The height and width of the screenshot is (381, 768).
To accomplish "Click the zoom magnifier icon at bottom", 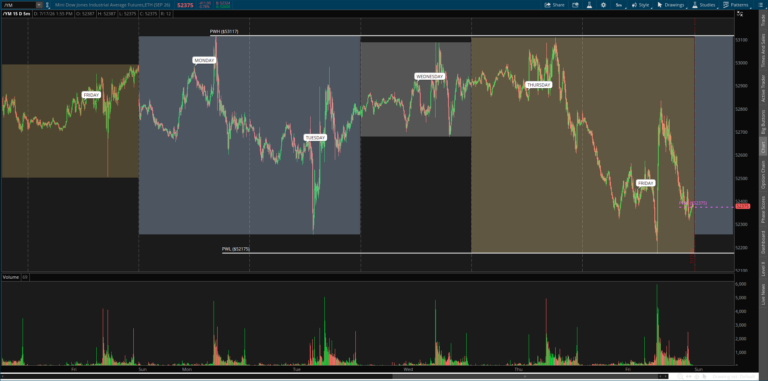I will (x=680, y=377).
